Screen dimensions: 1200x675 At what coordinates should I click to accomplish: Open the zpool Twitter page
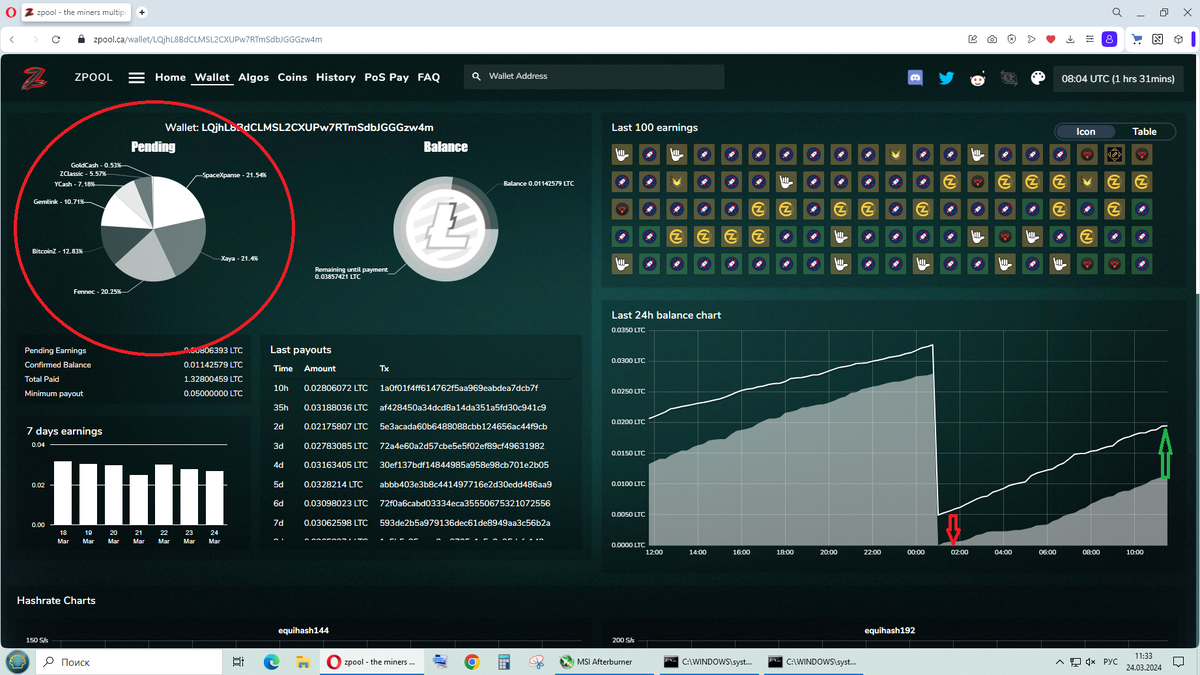(x=946, y=78)
